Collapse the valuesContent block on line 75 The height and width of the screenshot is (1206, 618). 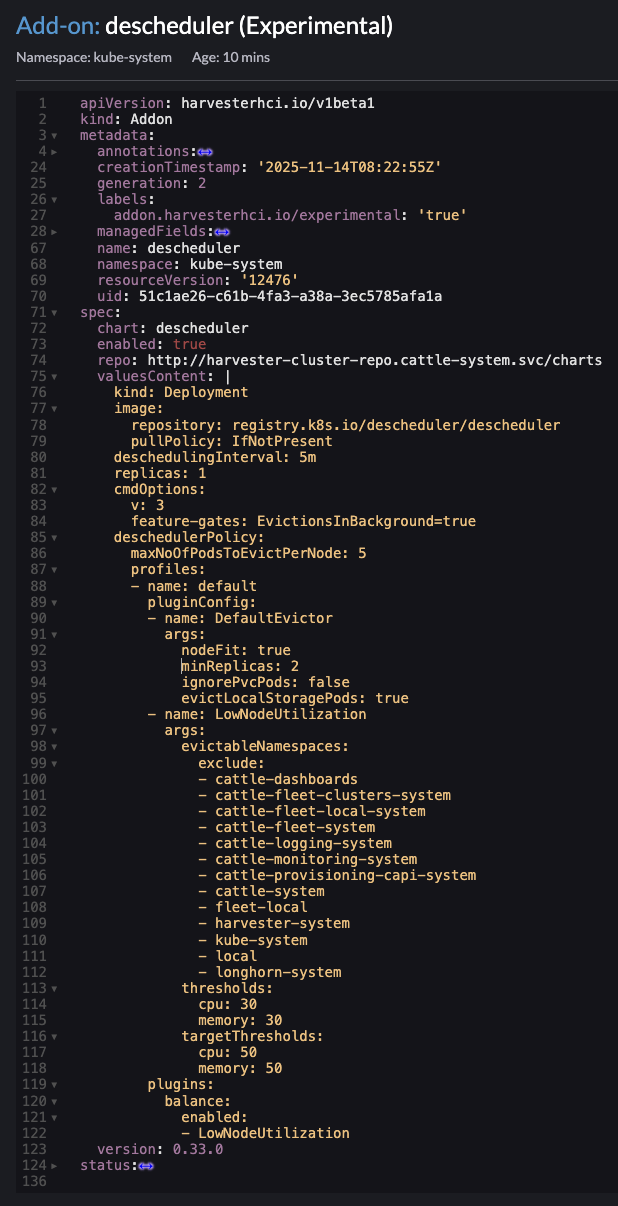pos(54,376)
